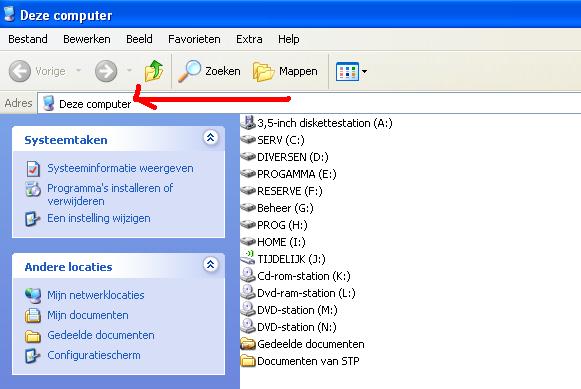Select the 3,5-inch diskettestation (A:) drive
This screenshot has width=581, height=389.
tap(317, 123)
